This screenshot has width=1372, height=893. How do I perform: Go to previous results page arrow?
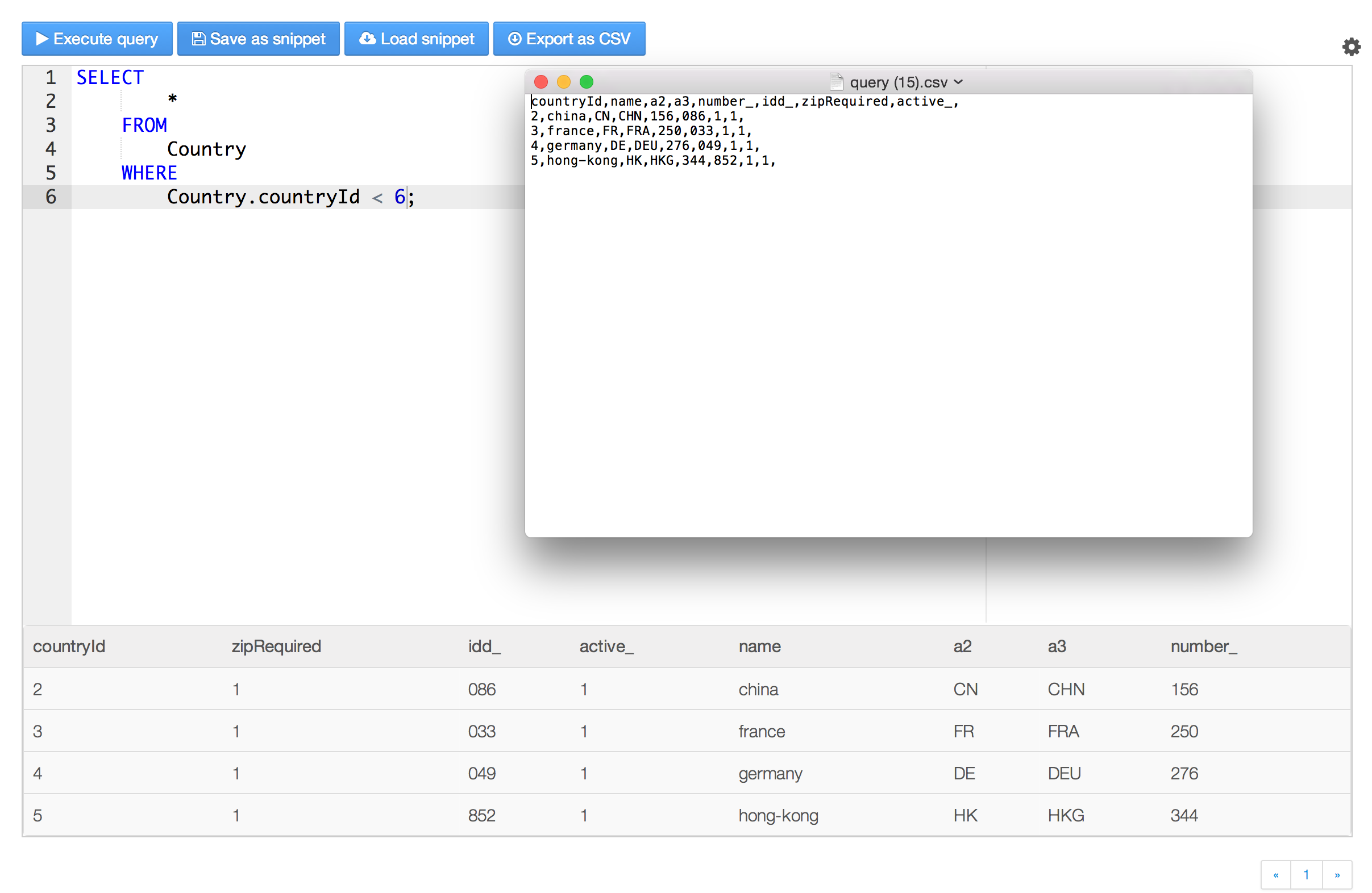tap(1276, 875)
